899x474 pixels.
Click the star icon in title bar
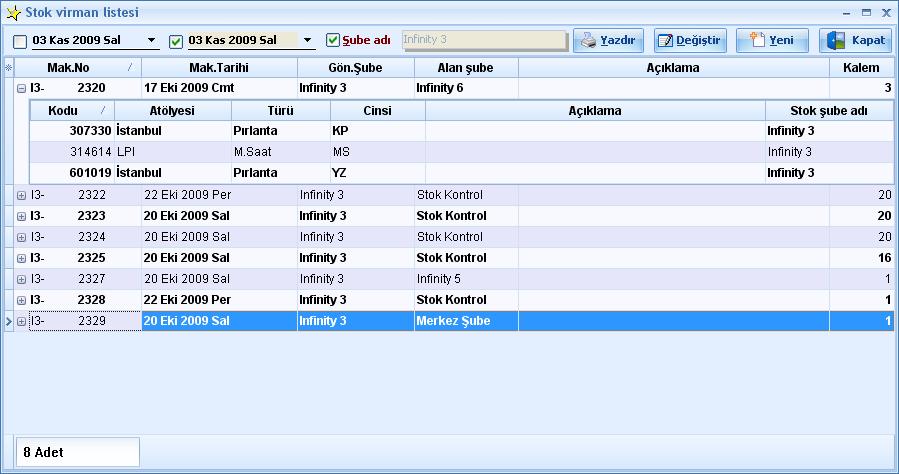[13, 13]
